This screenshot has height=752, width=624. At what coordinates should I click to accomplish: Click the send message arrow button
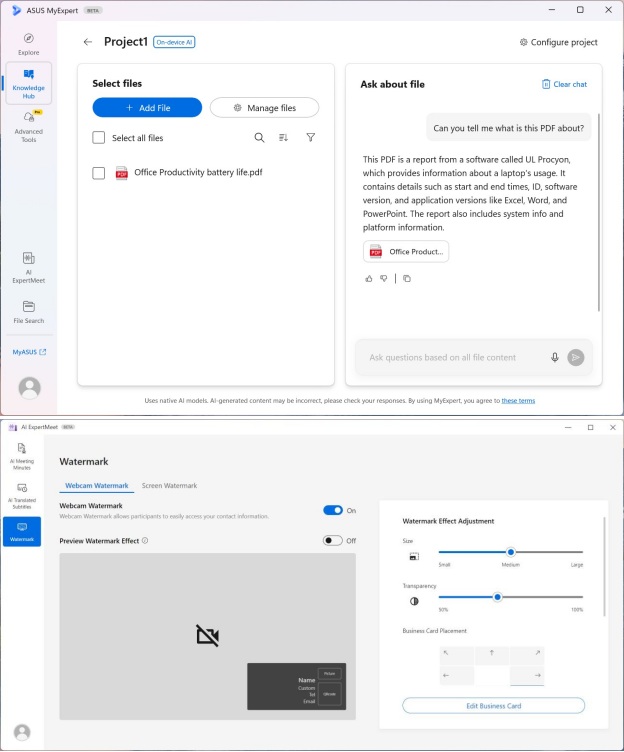(x=576, y=357)
